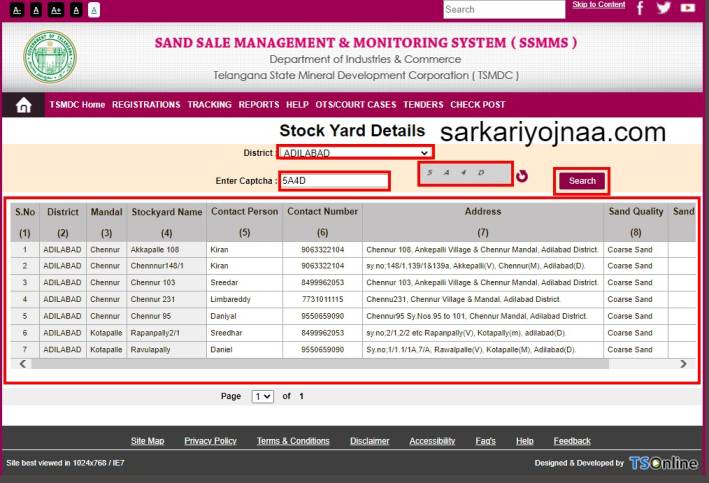Open the TSMDC Home menu

click(x=77, y=104)
